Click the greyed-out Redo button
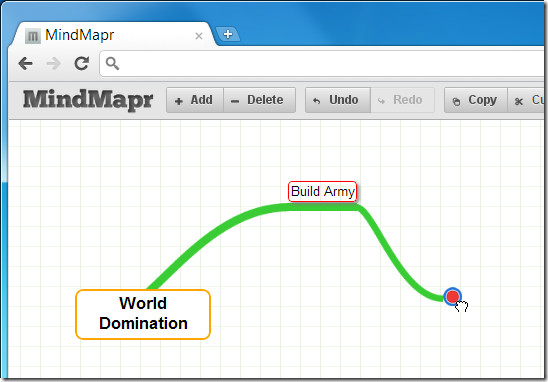Image resolution: width=548 pixels, height=382 pixels. pos(402,100)
